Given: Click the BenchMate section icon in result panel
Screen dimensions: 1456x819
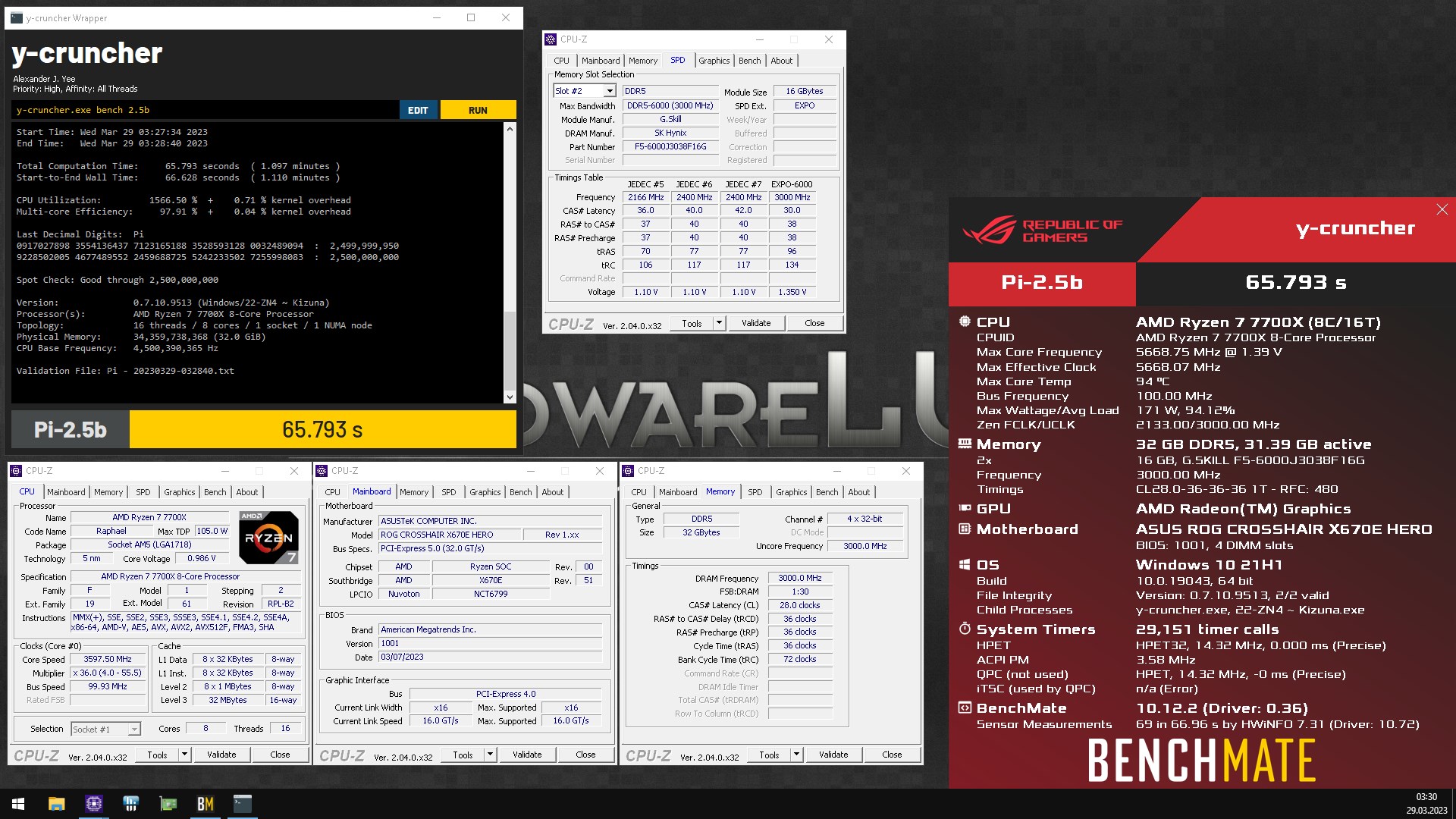Looking at the screenshot, I should pyautogui.click(x=965, y=708).
